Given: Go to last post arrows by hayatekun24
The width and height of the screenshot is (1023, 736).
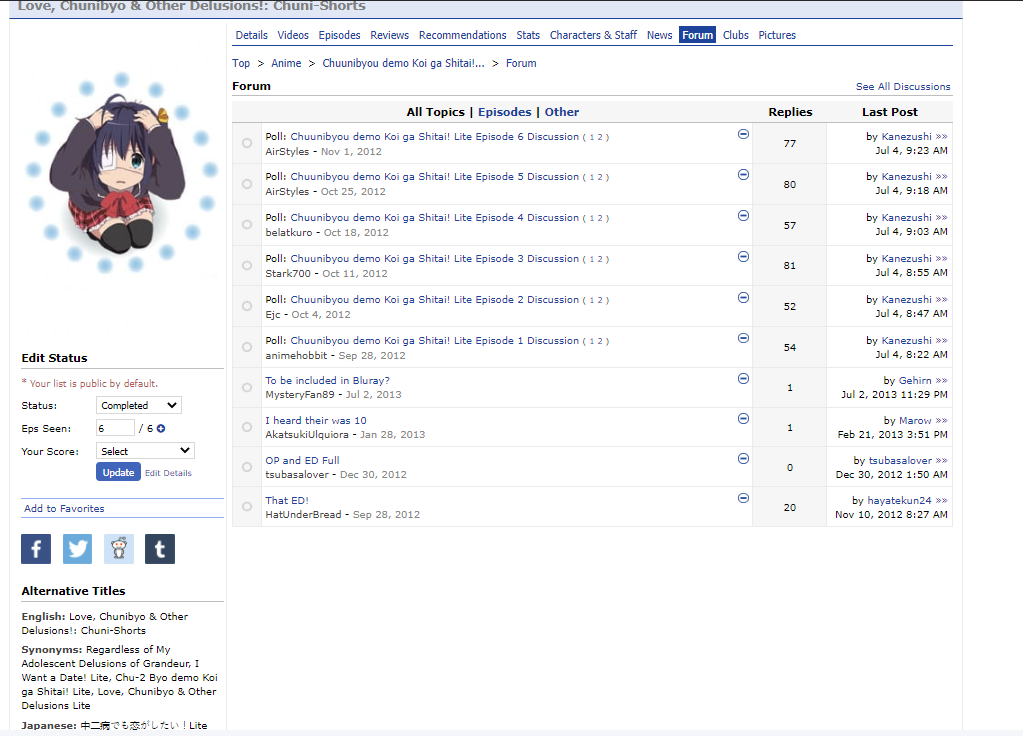Looking at the screenshot, I should [x=941, y=500].
